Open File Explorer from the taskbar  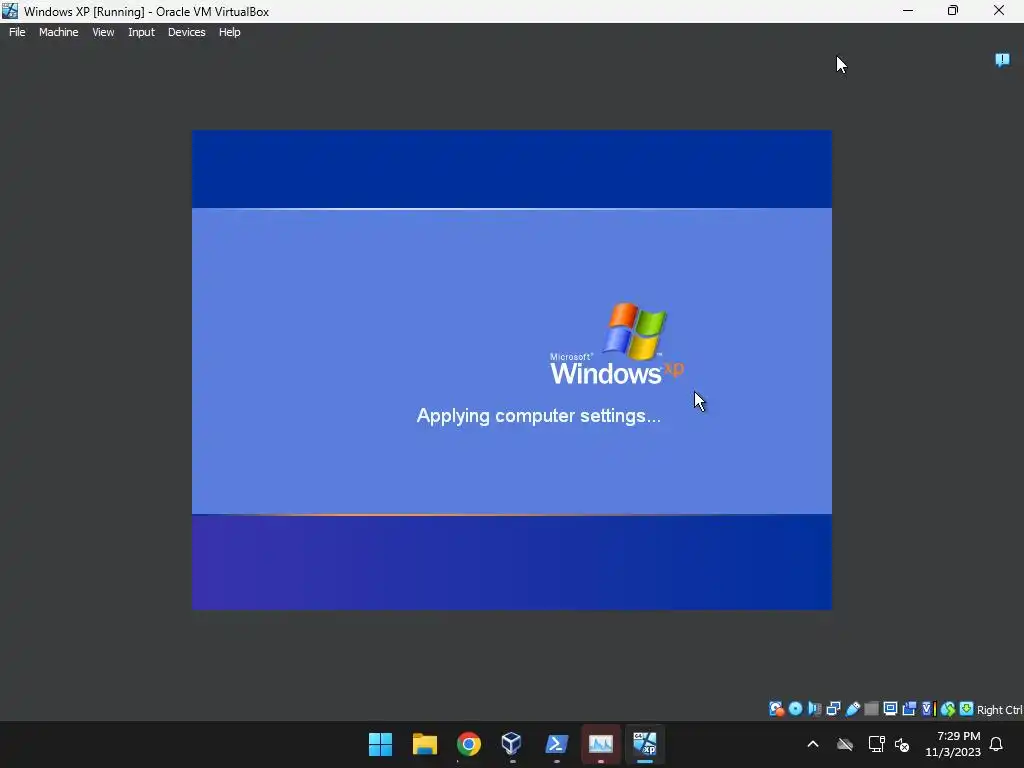424,744
